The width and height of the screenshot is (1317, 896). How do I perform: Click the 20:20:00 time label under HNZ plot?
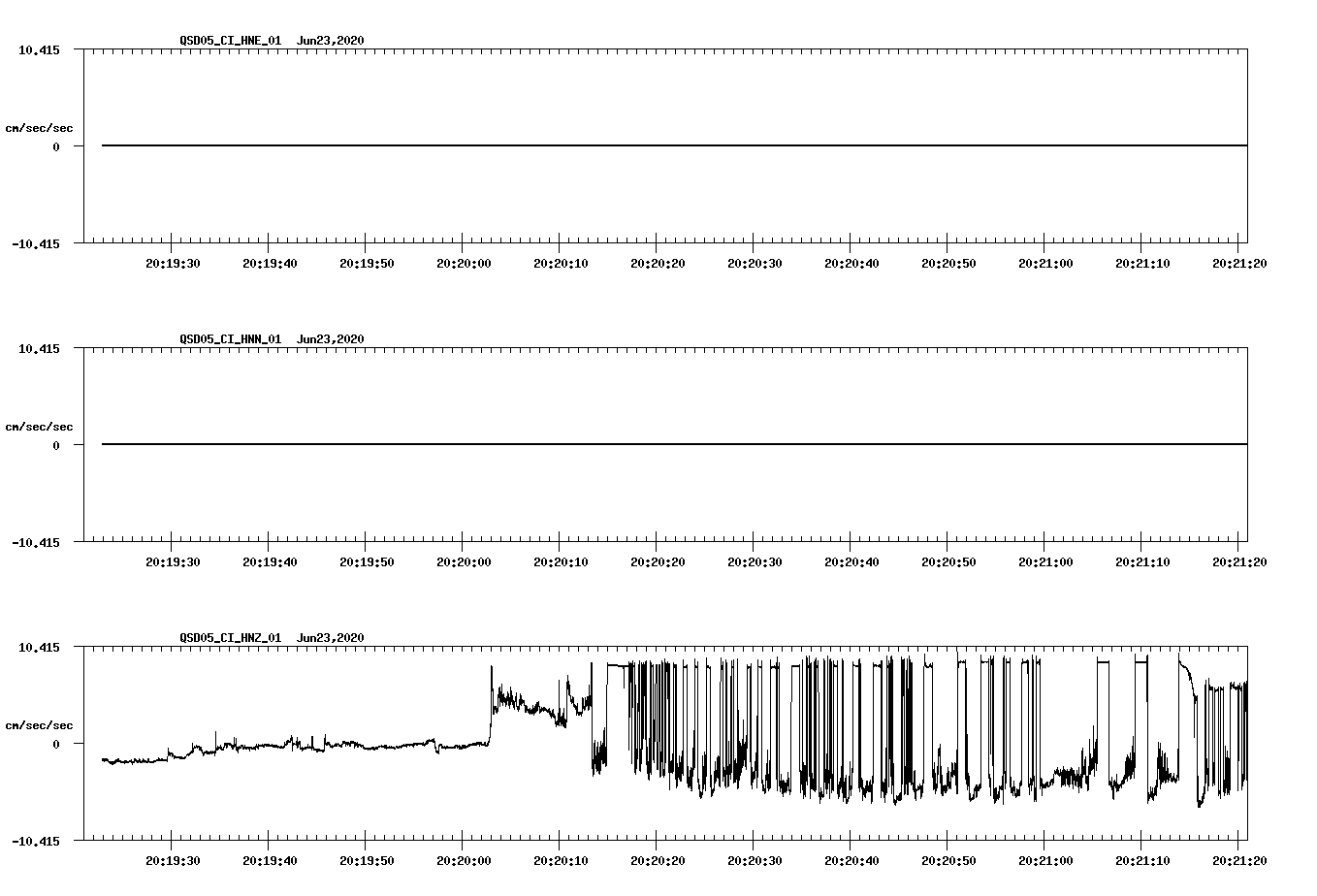coord(464,861)
